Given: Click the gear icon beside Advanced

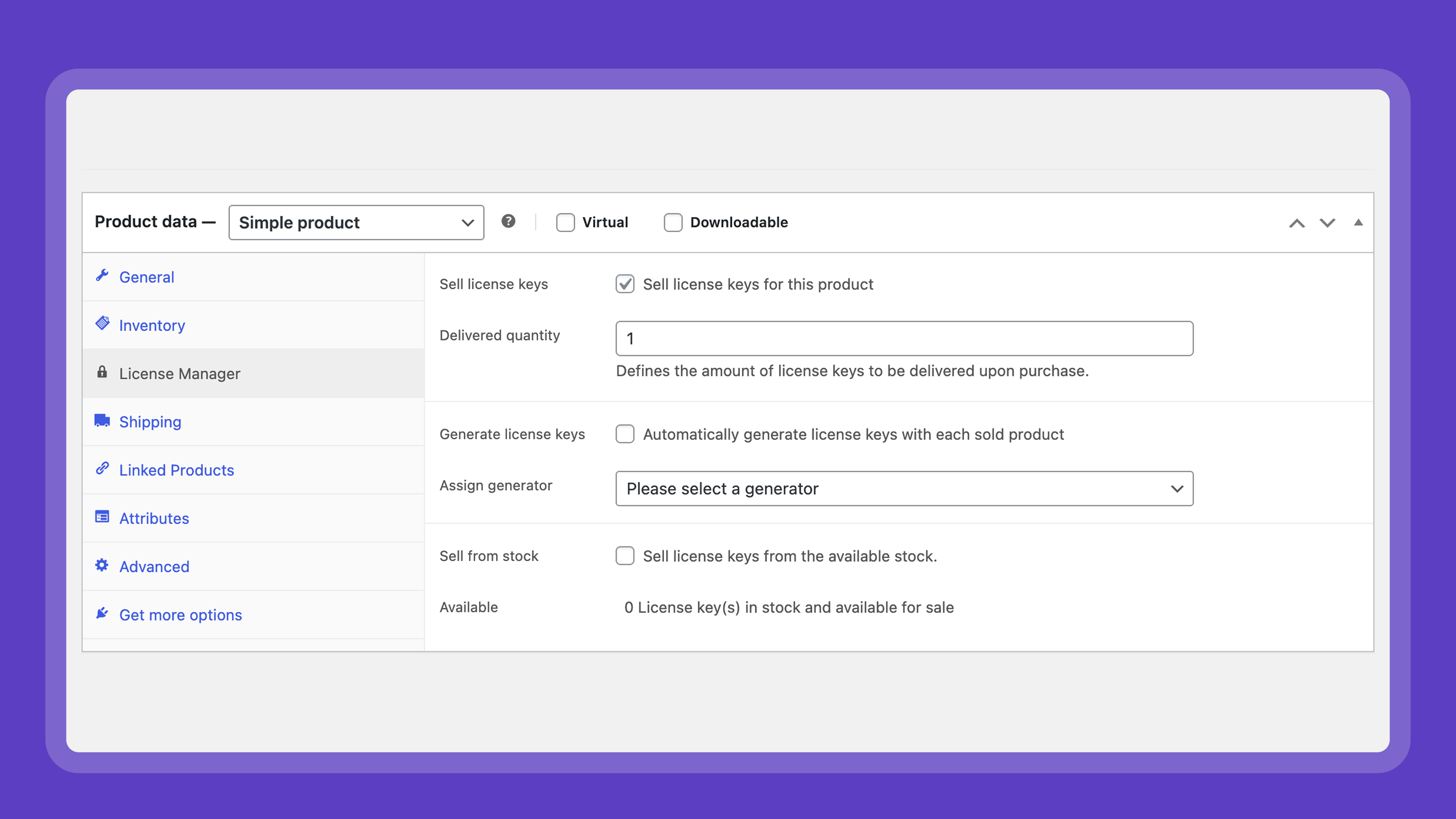Looking at the screenshot, I should (102, 565).
